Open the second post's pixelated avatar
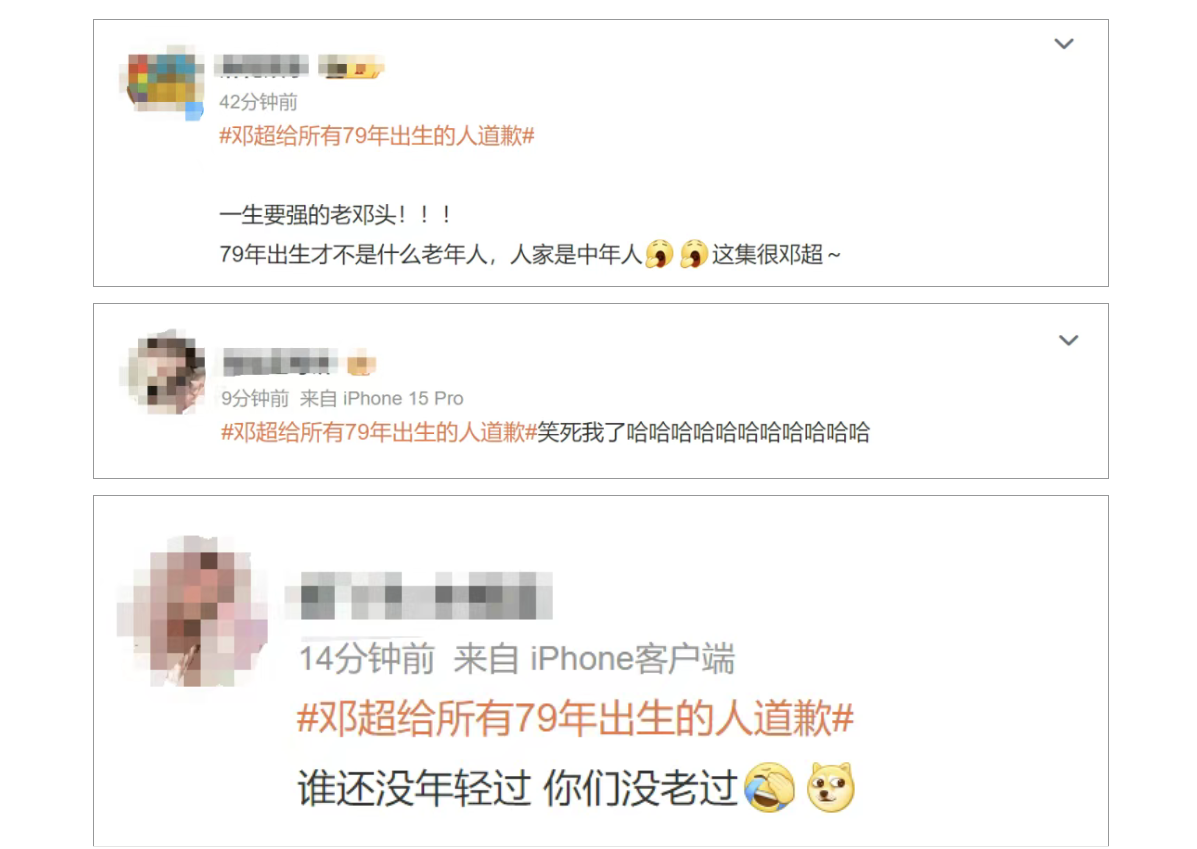This screenshot has width=1197, height=849. pyautogui.click(x=164, y=372)
